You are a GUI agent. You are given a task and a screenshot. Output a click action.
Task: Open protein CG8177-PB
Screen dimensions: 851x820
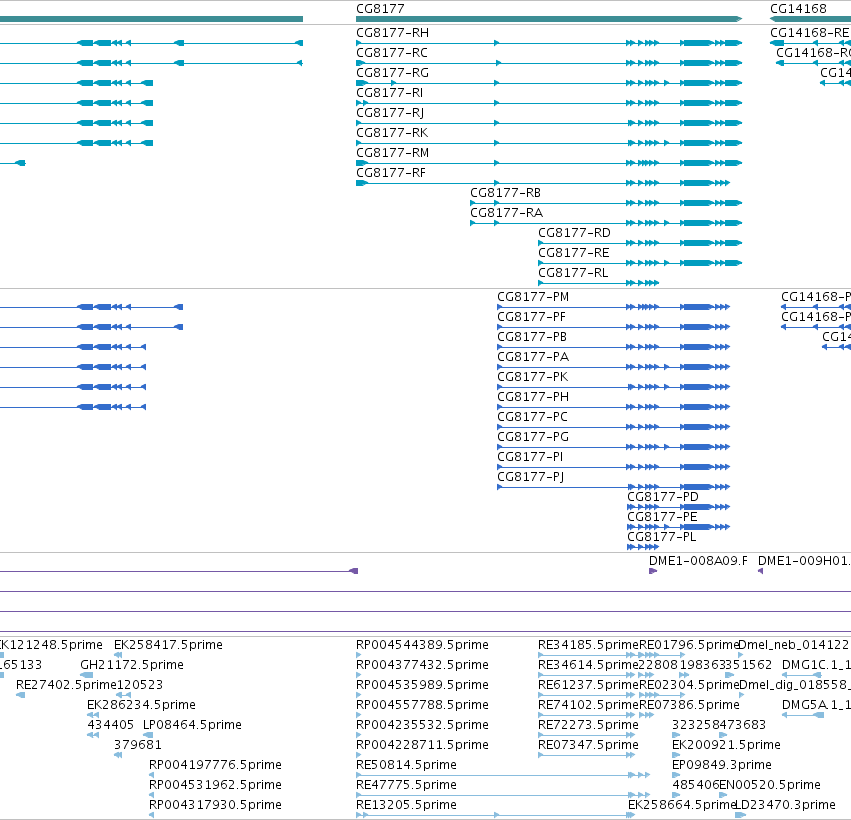click(532, 337)
